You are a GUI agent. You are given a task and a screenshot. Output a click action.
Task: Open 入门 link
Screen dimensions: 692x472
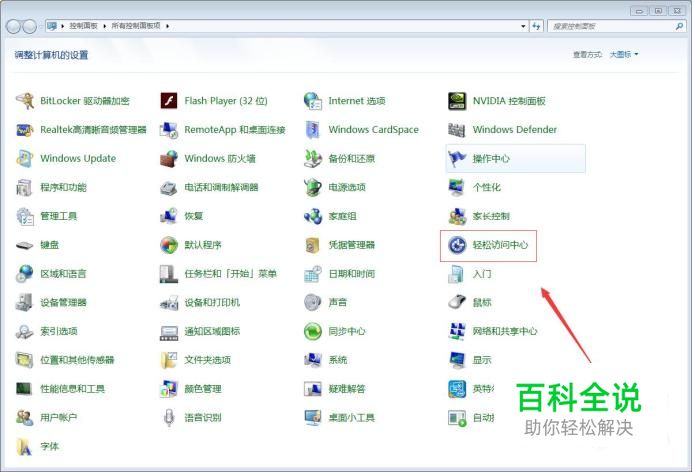[482, 274]
